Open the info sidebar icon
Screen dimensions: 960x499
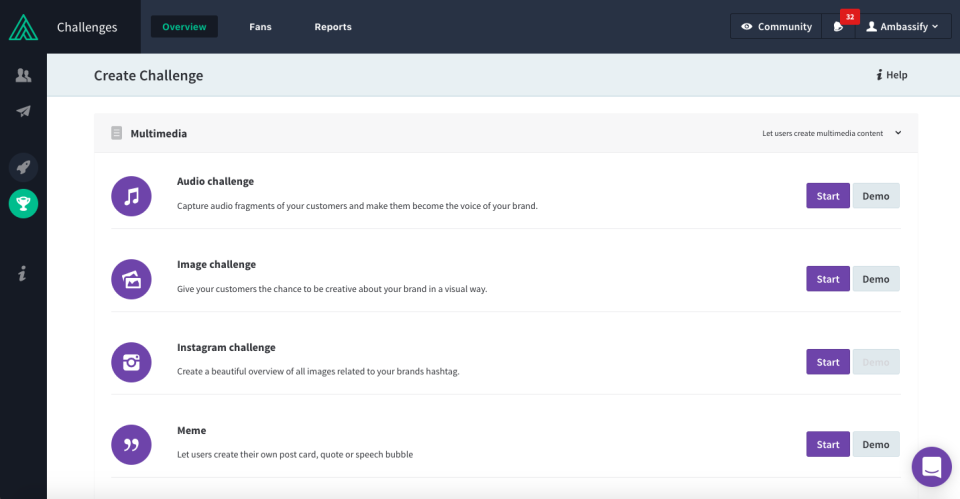tap(23, 273)
